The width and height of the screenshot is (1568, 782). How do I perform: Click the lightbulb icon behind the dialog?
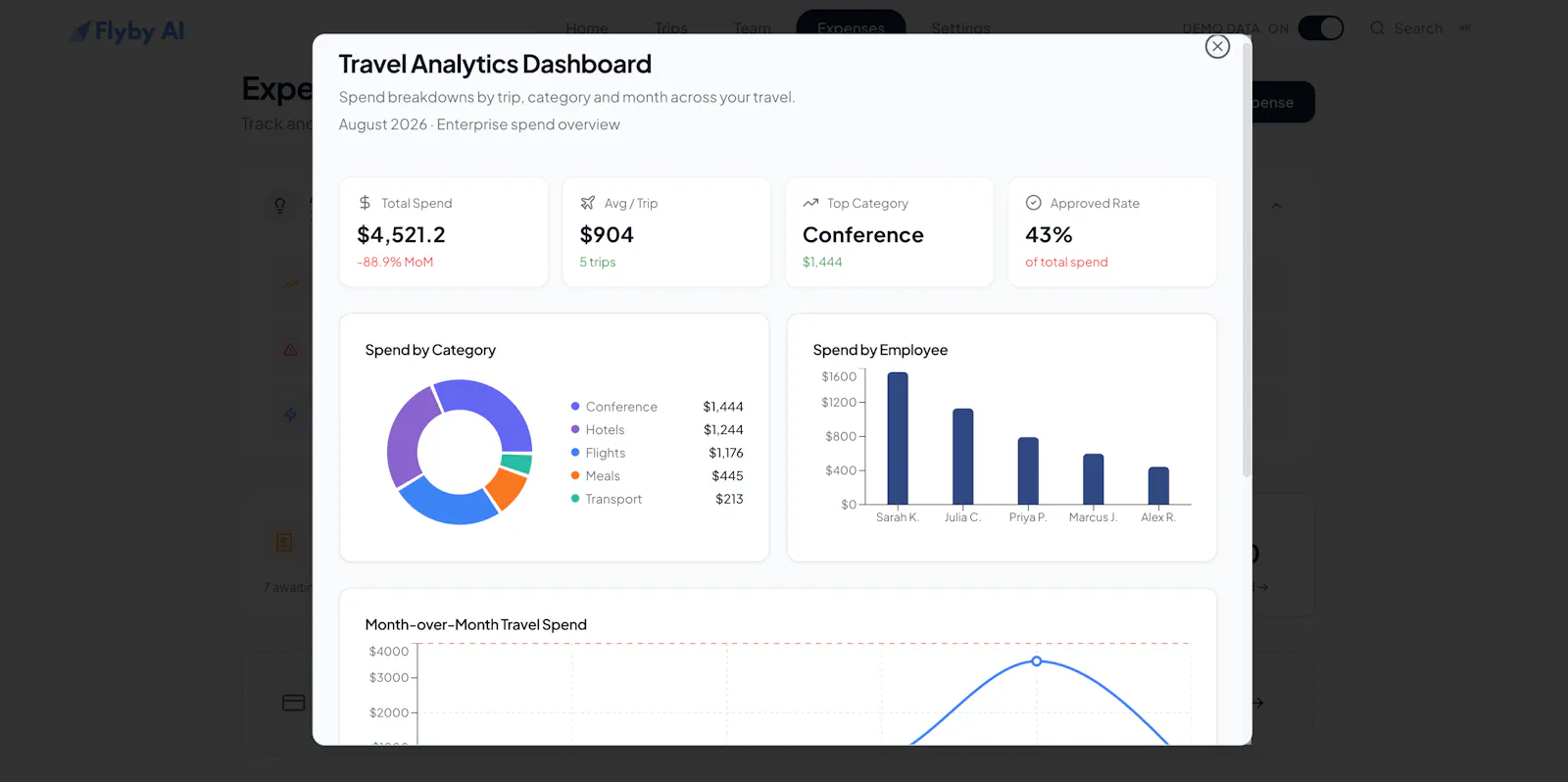pyautogui.click(x=280, y=206)
